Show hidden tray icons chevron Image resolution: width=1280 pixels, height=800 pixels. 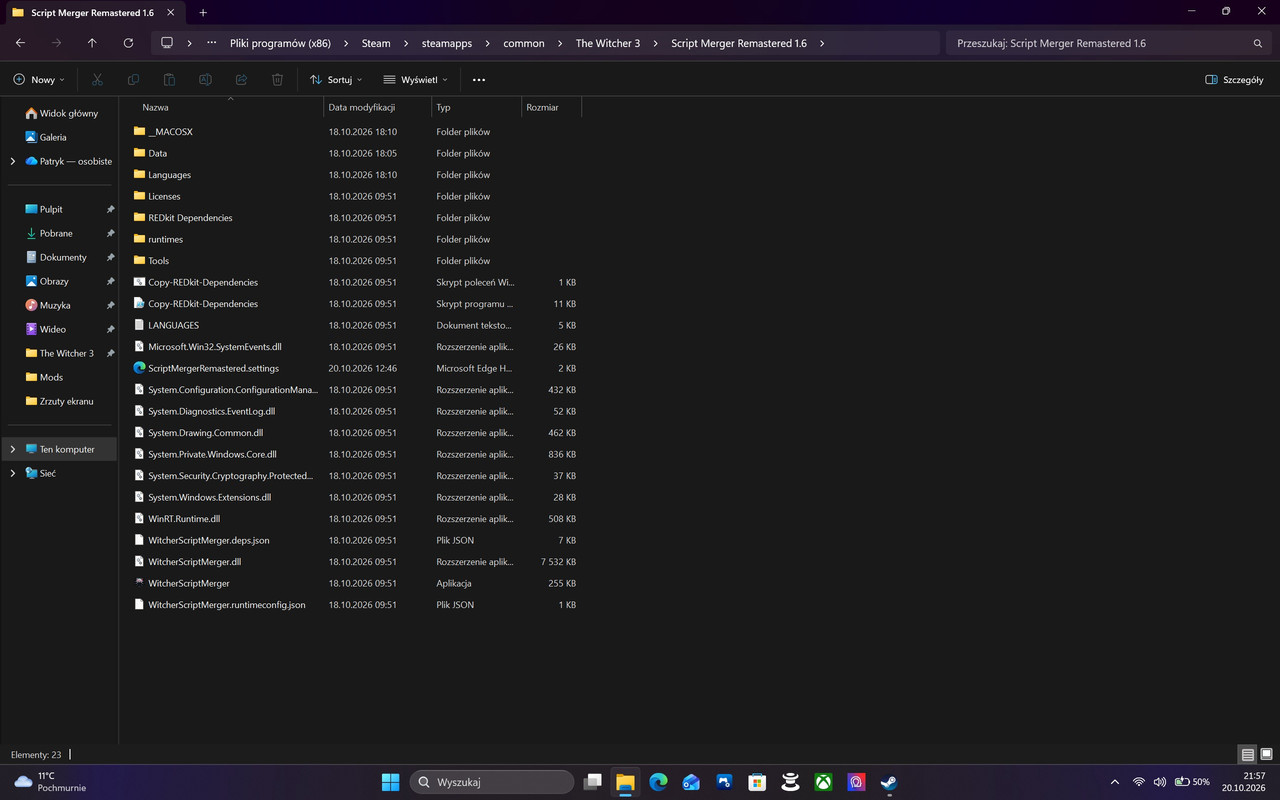(x=1115, y=782)
